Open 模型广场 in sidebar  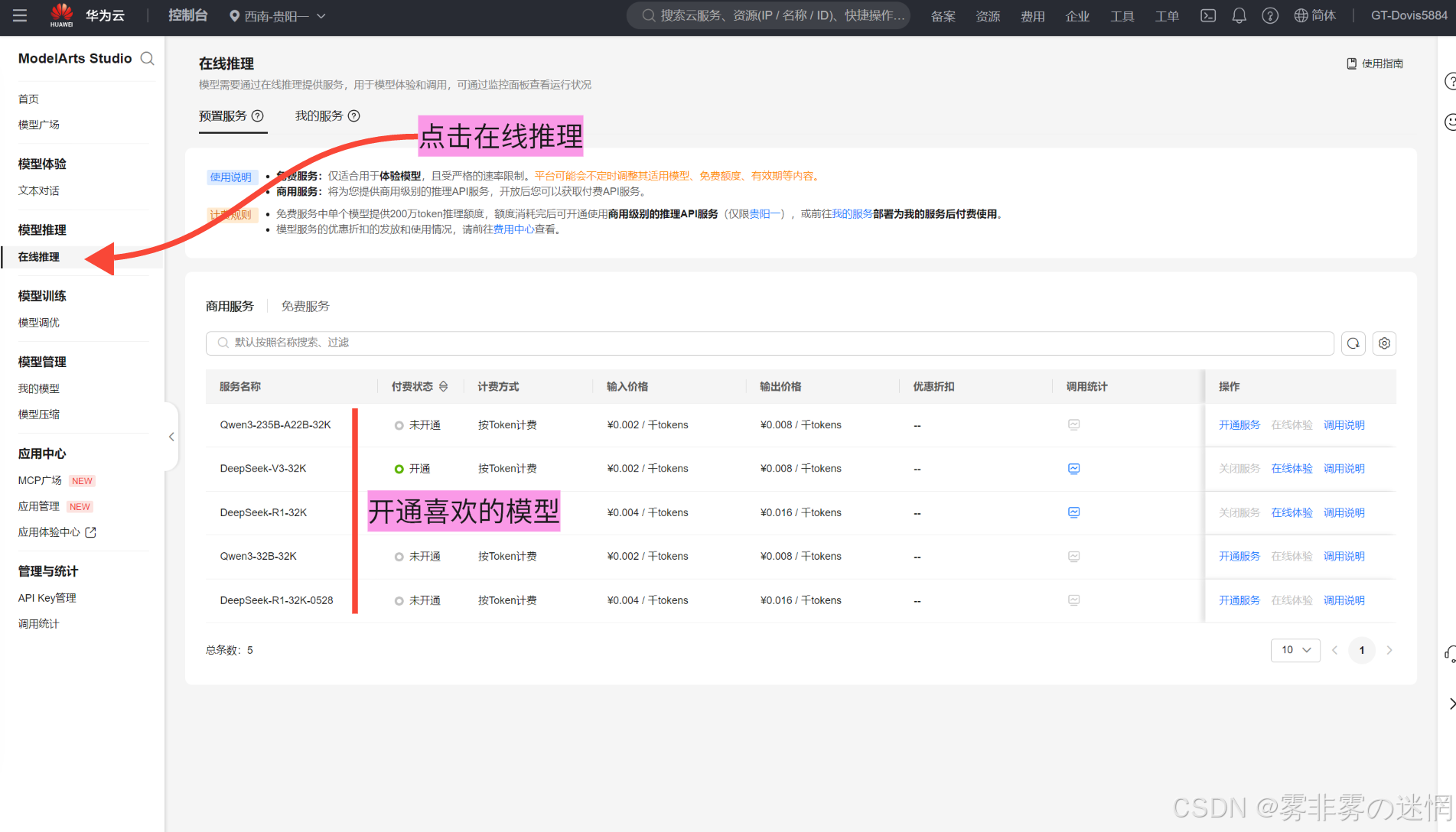pos(39,125)
